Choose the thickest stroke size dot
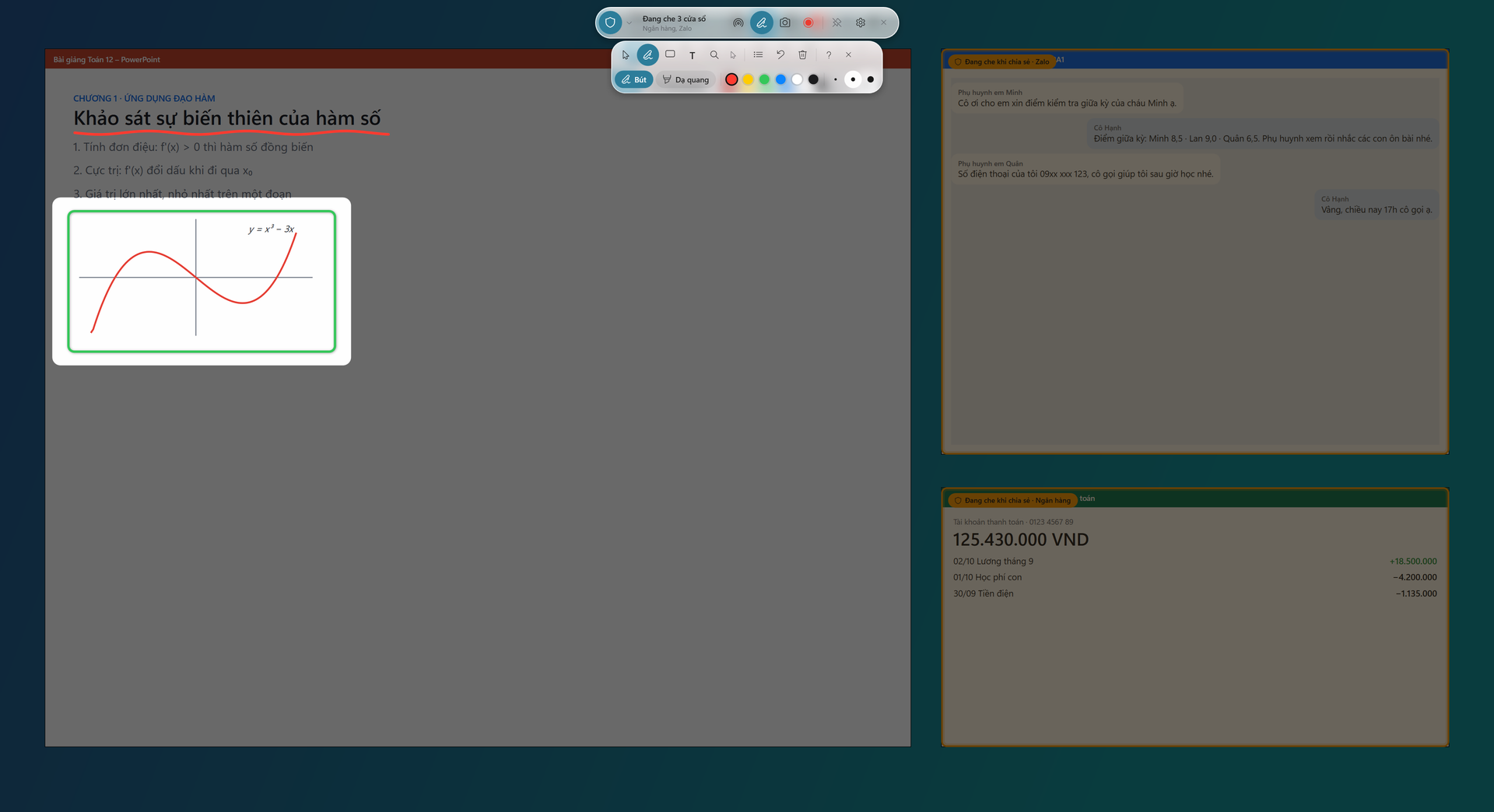 point(870,79)
